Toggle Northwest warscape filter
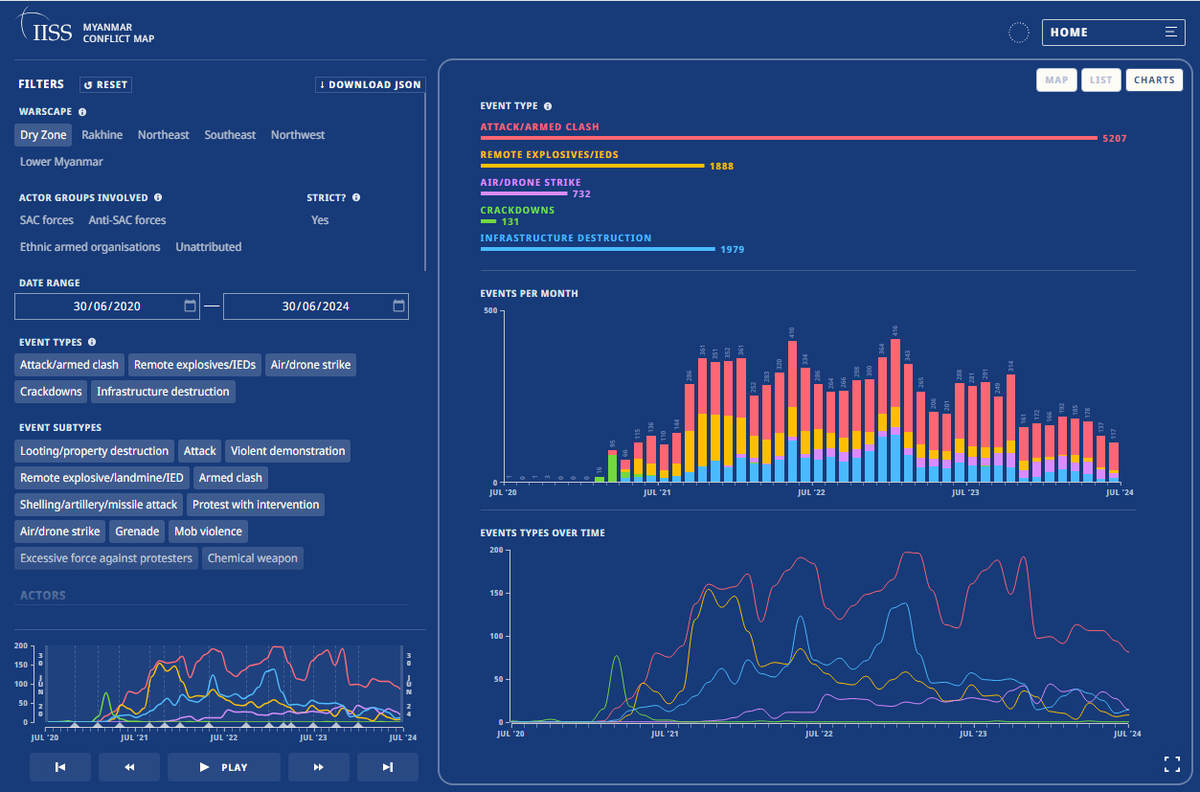 pos(298,135)
